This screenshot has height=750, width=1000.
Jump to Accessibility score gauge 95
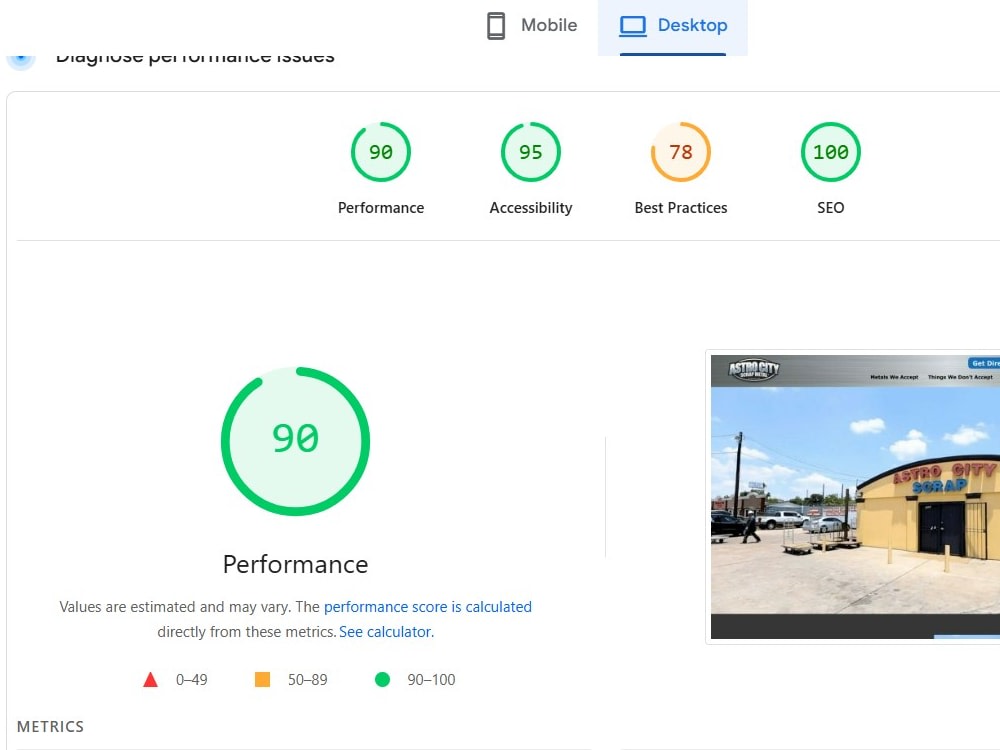pos(531,152)
